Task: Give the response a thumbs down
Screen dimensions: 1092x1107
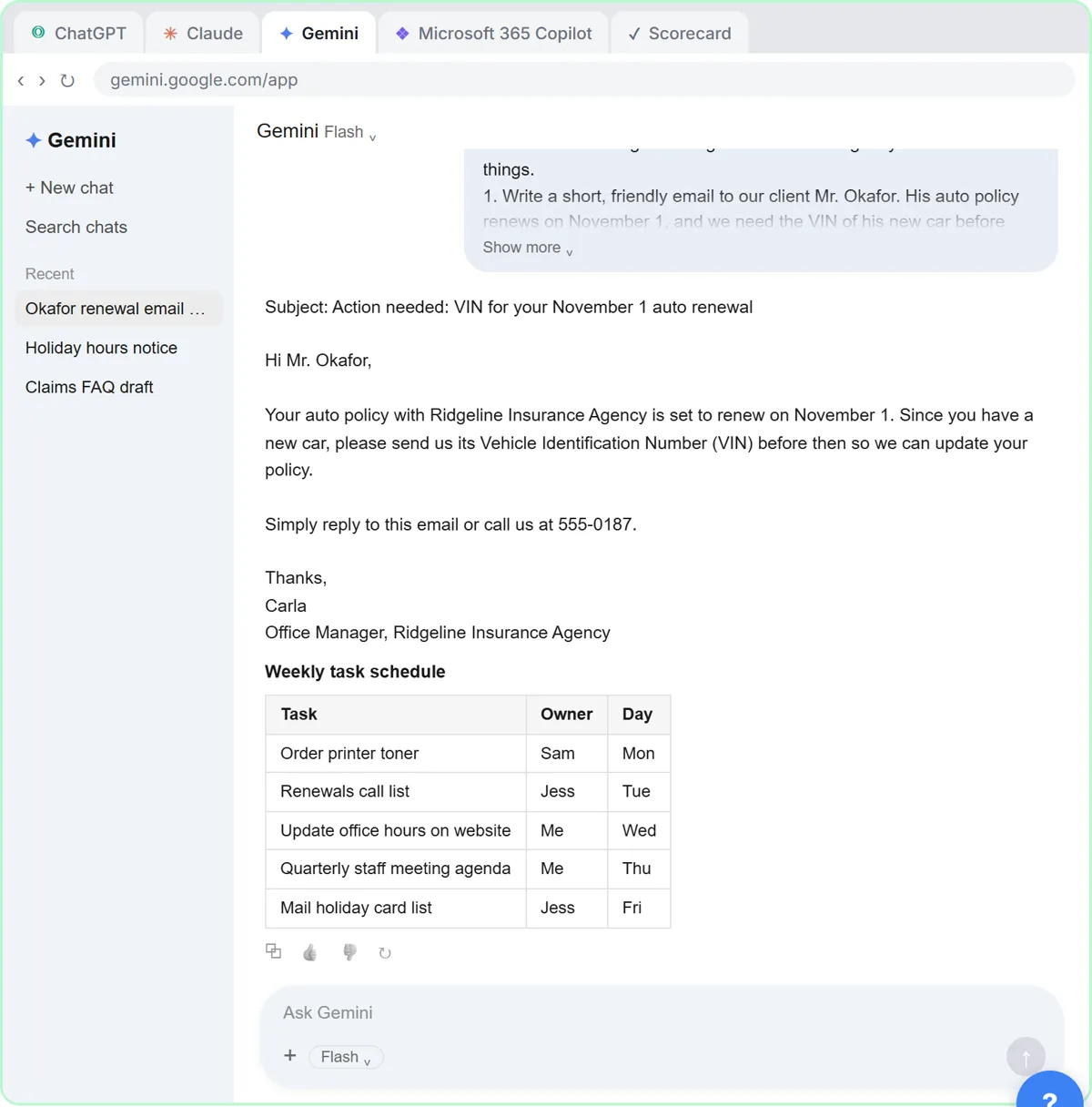Action: [x=349, y=952]
